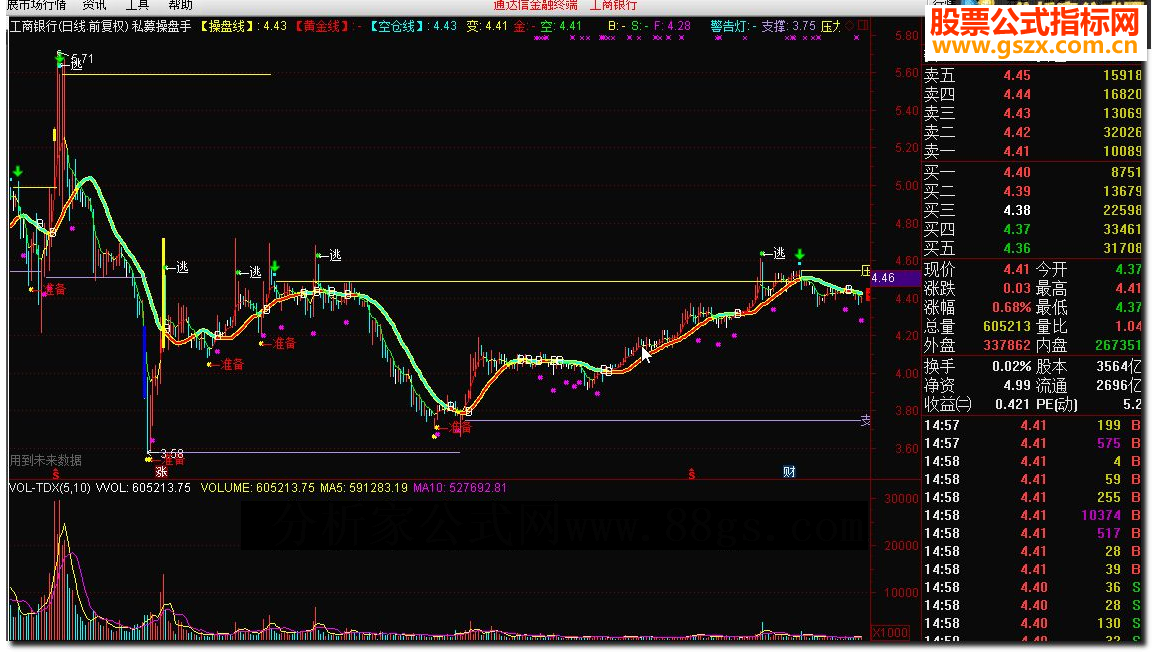The height and width of the screenshot is (654, 1152).
Task: Select the 卖一 4.41 order row
Action: pos(1032,152)
